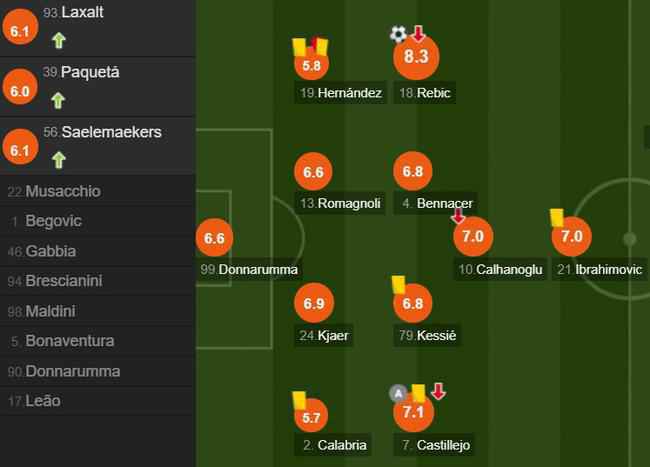
Task: Click the goal ball icon above Rebic
Action: coord(398,34)
